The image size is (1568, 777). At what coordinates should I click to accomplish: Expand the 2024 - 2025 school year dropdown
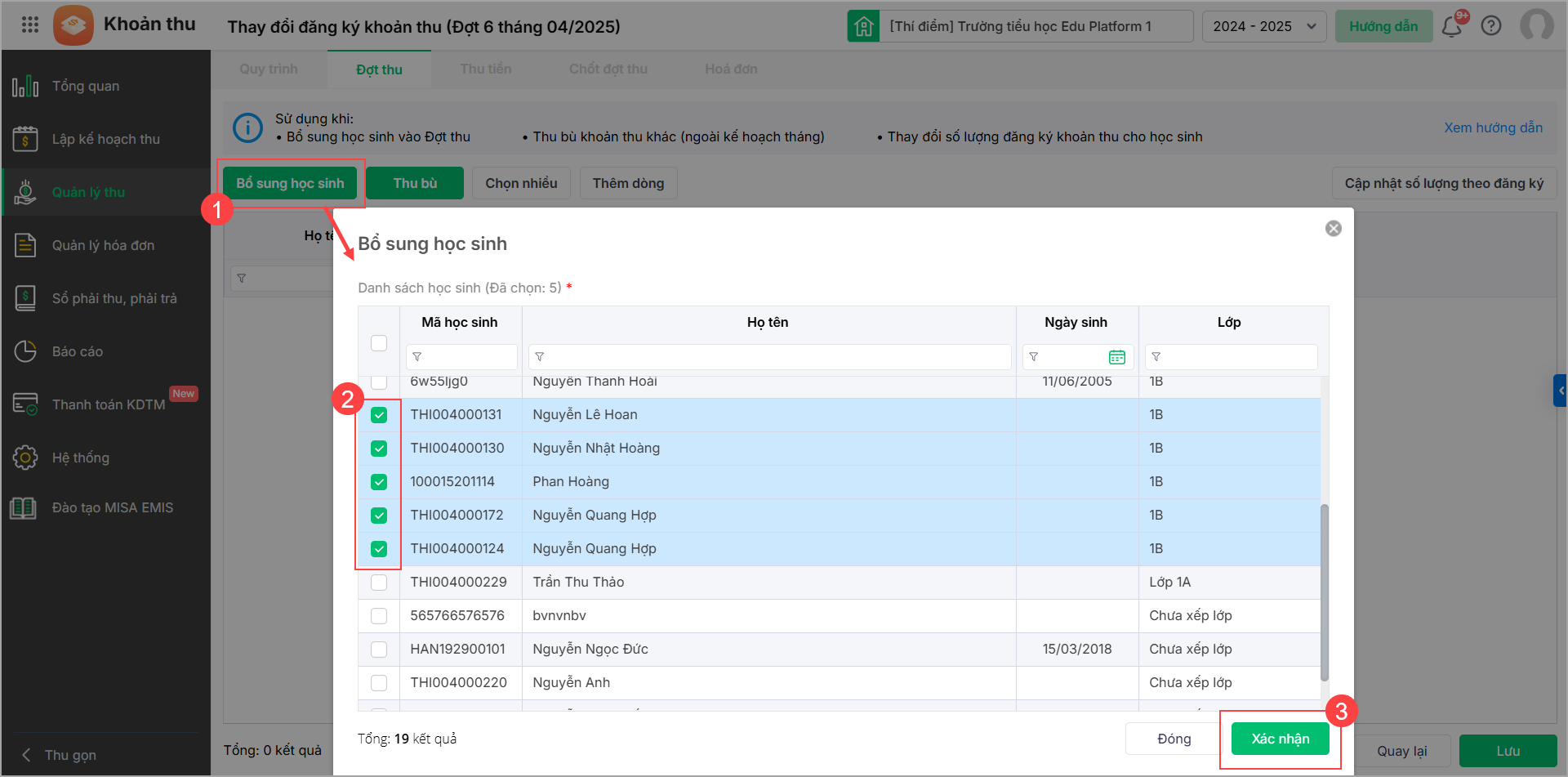pyautogui.click(x=1263, y=26)
